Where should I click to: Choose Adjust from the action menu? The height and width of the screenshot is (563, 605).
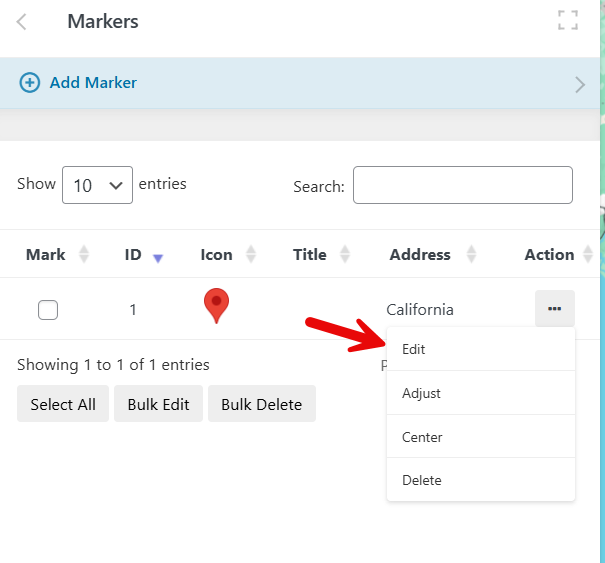click(421, 393)
